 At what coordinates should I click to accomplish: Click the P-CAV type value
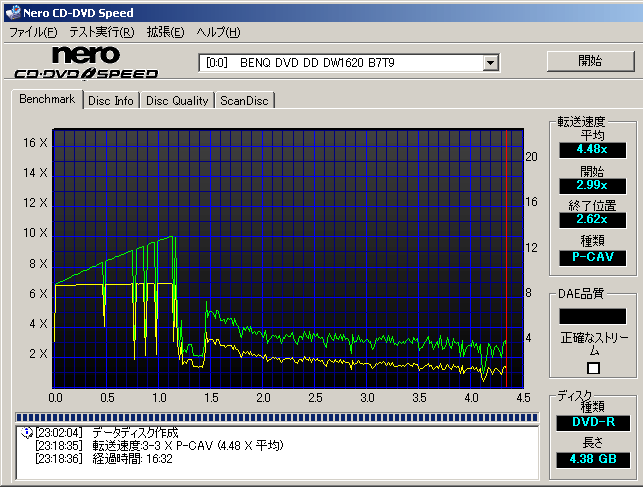click(593, 258)
